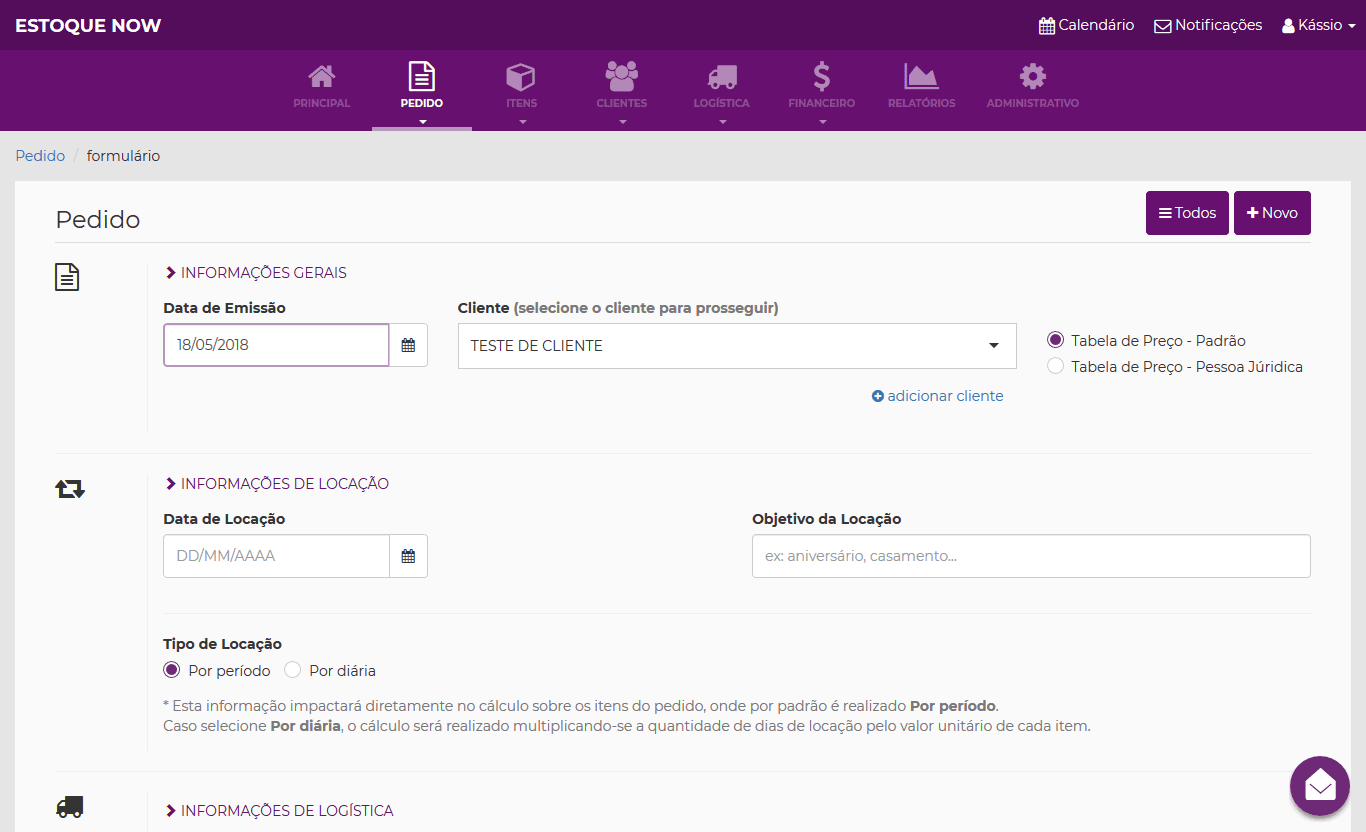Click the envelope icon beside Notificações

tap(1163, 26)
